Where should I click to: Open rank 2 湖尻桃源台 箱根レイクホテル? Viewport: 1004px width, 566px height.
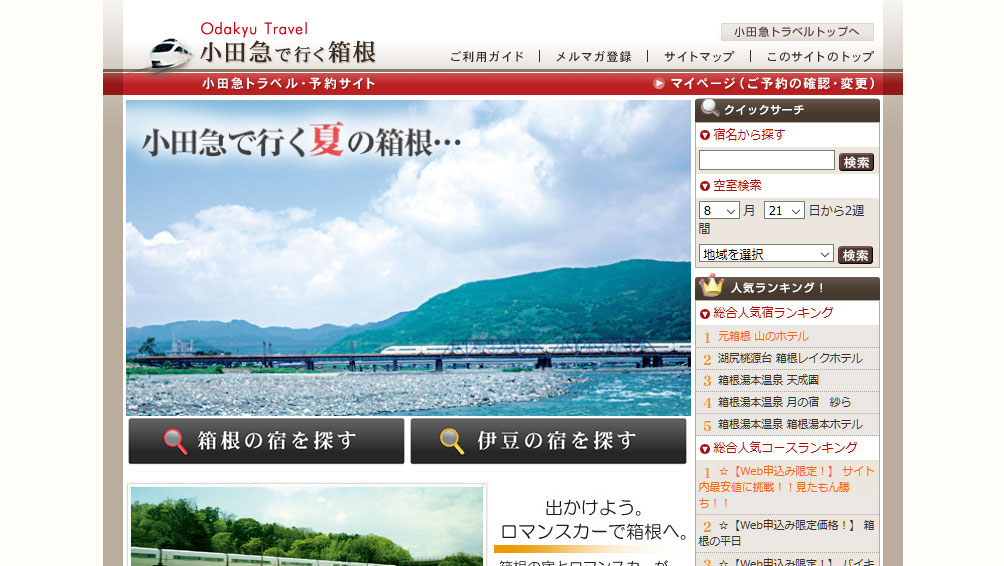789,359
